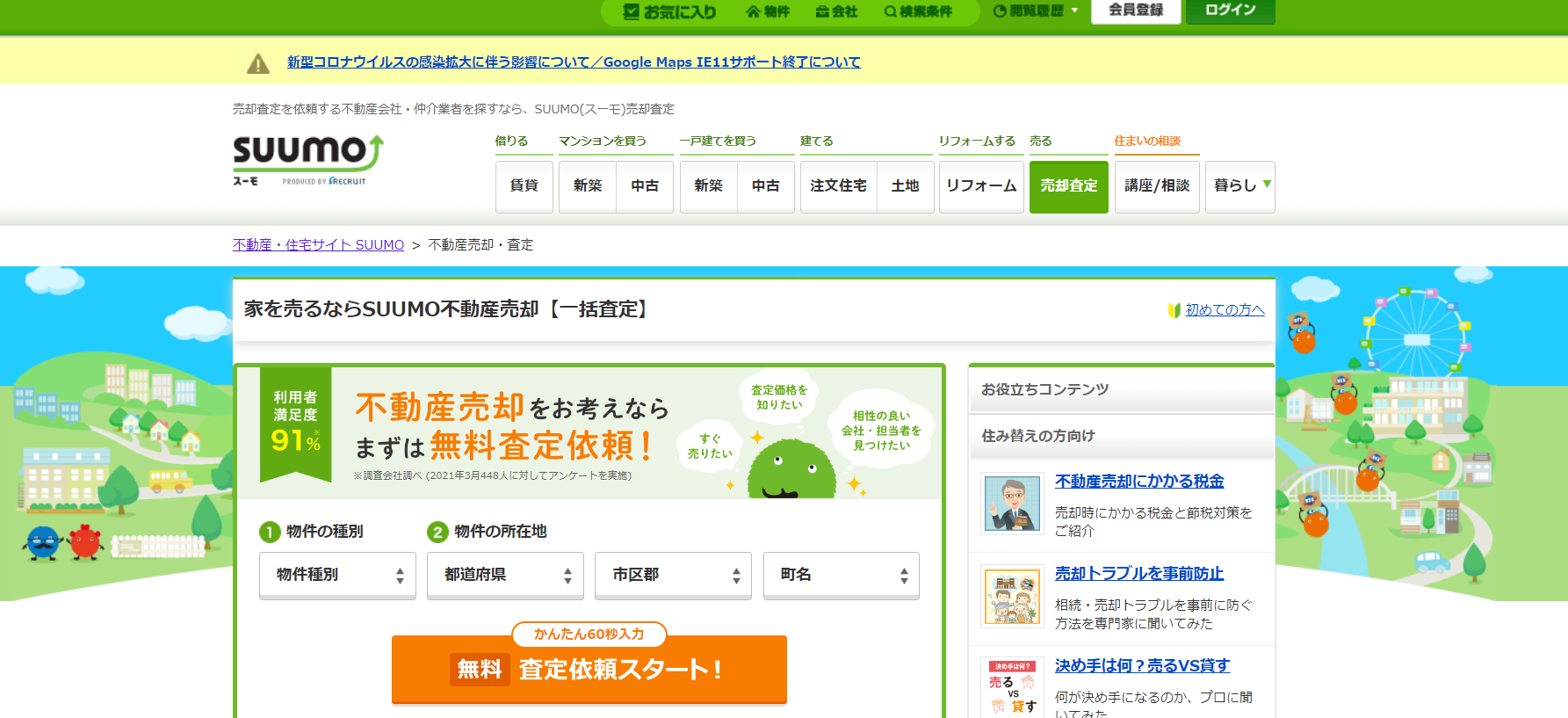Click the green Suumo mascot in banner
Screen dimensions: 1568x718
pos(791,470)
